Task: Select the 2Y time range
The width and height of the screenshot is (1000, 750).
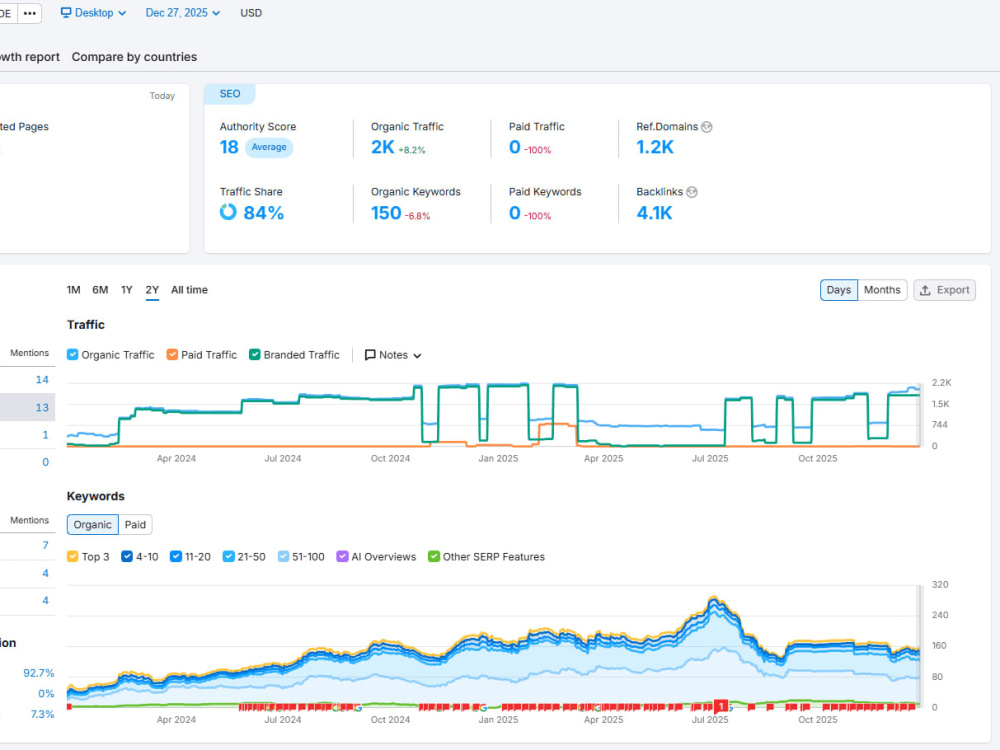Action: point(152,290)
